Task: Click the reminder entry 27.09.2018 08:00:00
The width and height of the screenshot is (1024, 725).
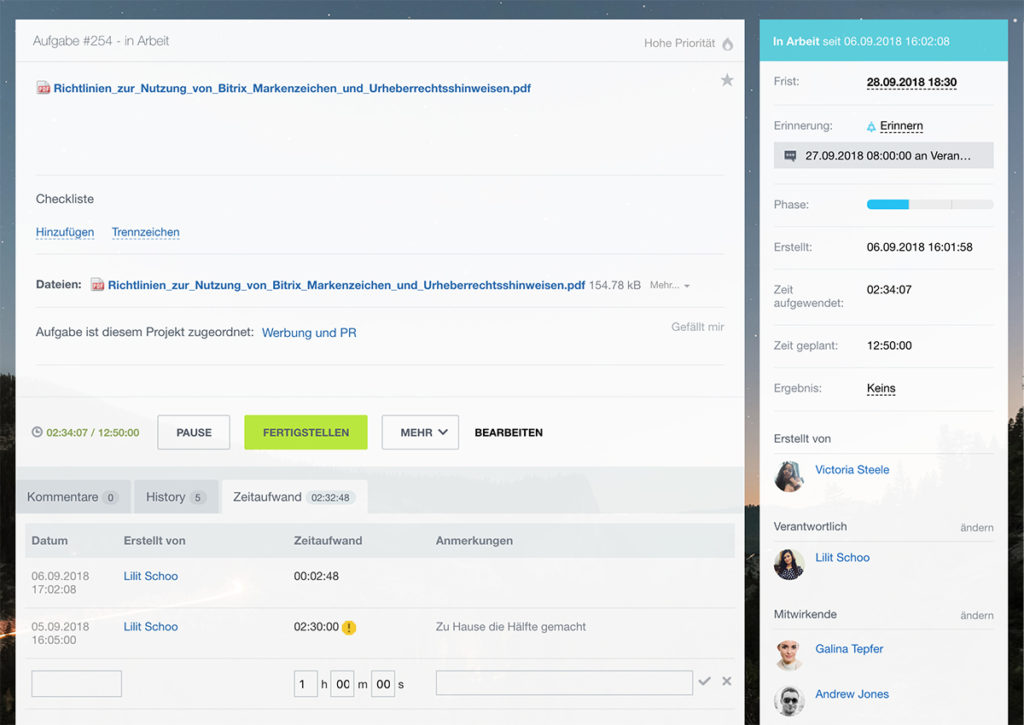Action: 884,155
